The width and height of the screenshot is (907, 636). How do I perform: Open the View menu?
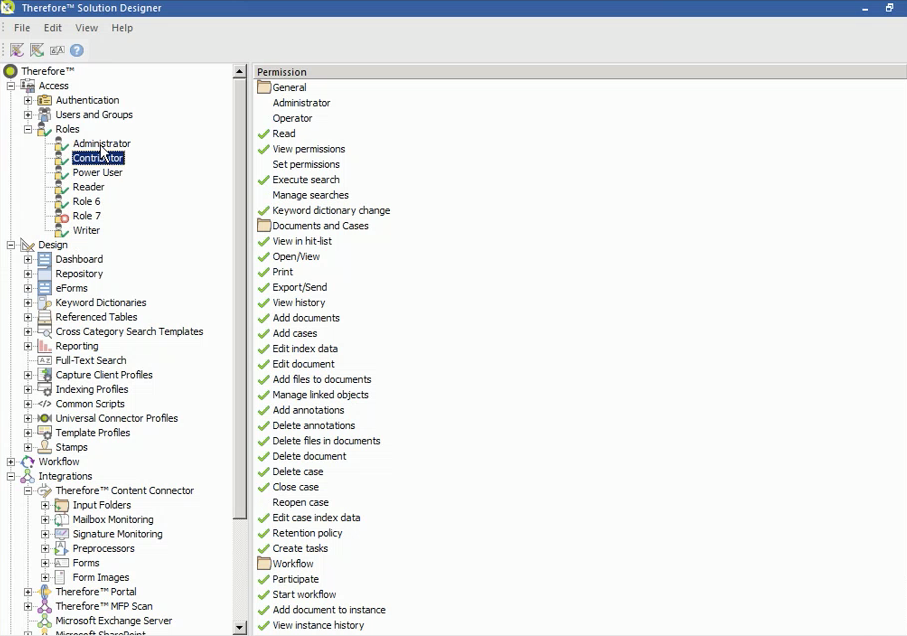(x=86, y=27)
